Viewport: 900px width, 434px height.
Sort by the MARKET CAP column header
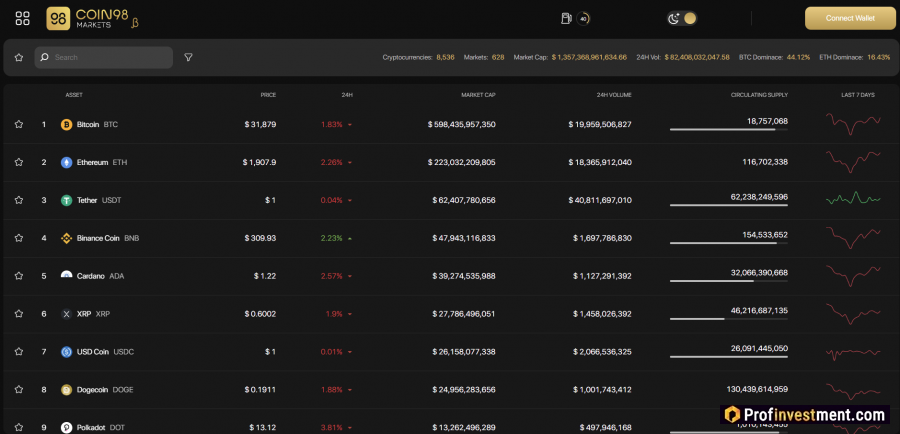[478, 95]
